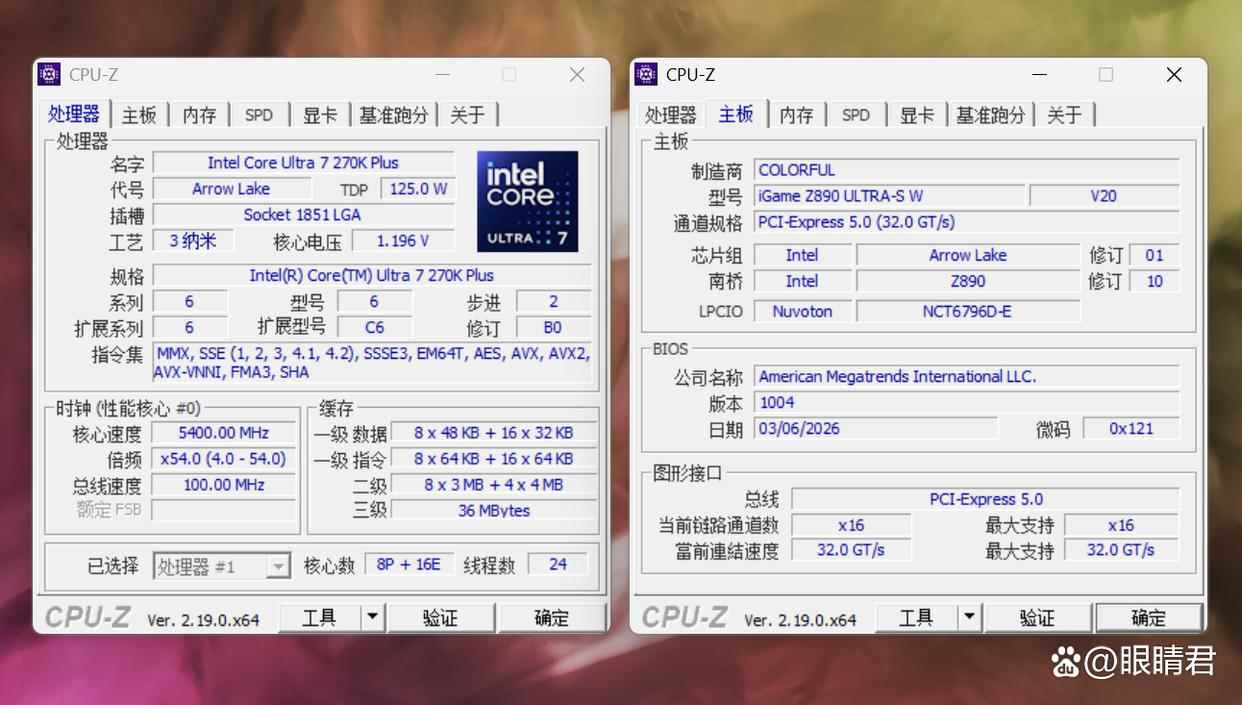Screen dimensions: 1242x705
Task: Click the 36 MBytes L3 cache value
Action: point(493,510)
